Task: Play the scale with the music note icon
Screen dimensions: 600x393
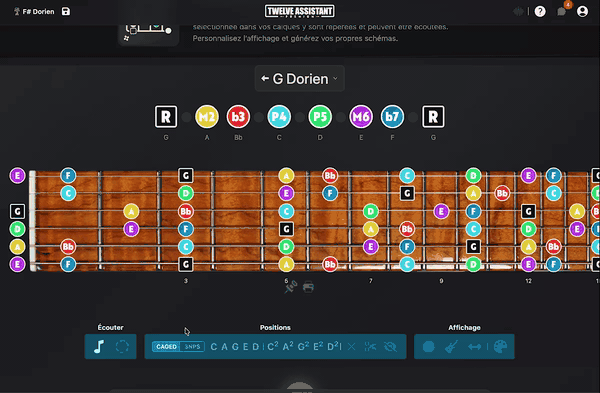Action: (99, 347)
